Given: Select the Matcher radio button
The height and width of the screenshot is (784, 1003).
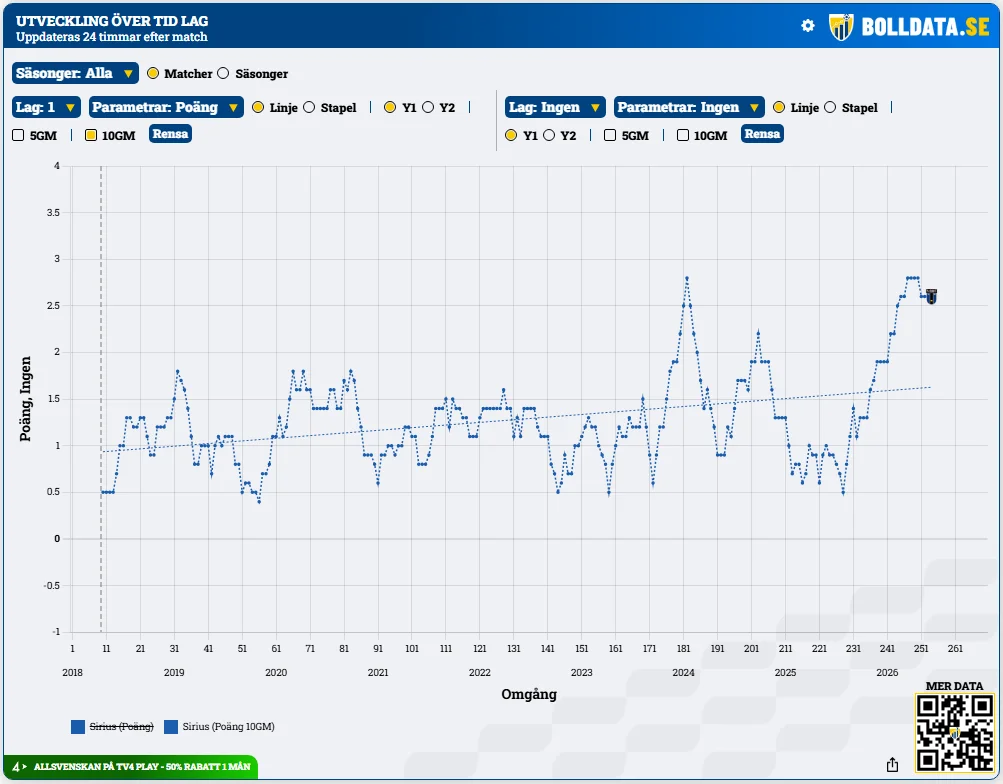Looking at the screenshot, I should [x=153, y=74].
